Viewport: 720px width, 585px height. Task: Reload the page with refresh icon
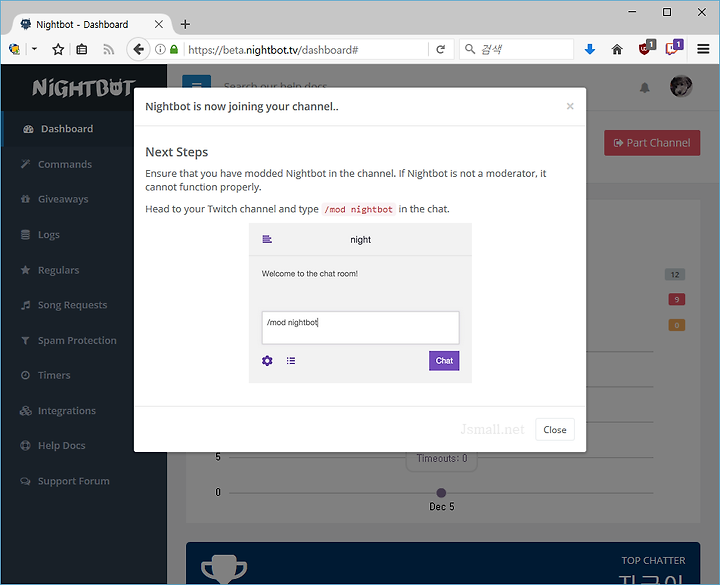coord(440,49)
